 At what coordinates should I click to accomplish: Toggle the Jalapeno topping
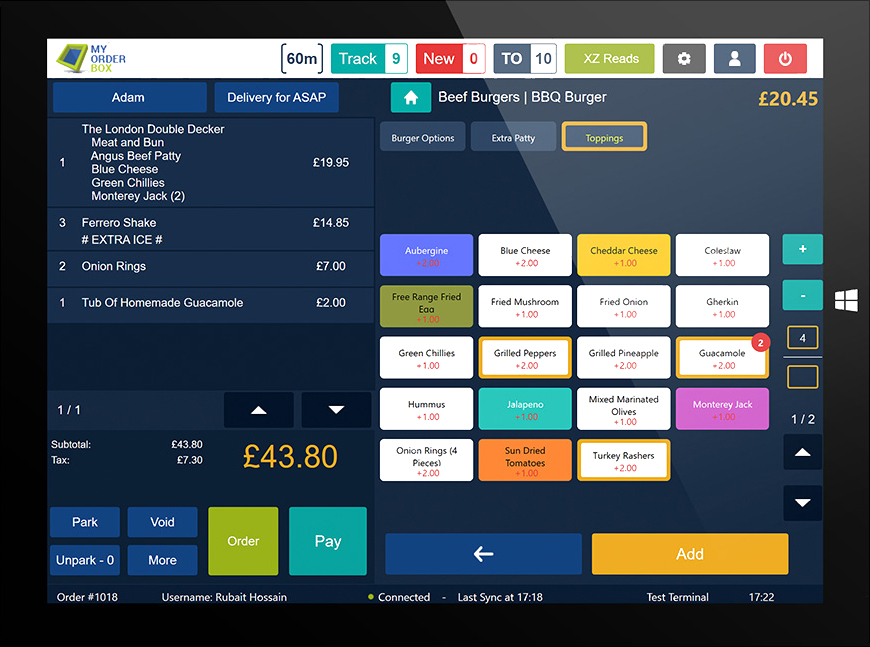(x=525, y=409)
